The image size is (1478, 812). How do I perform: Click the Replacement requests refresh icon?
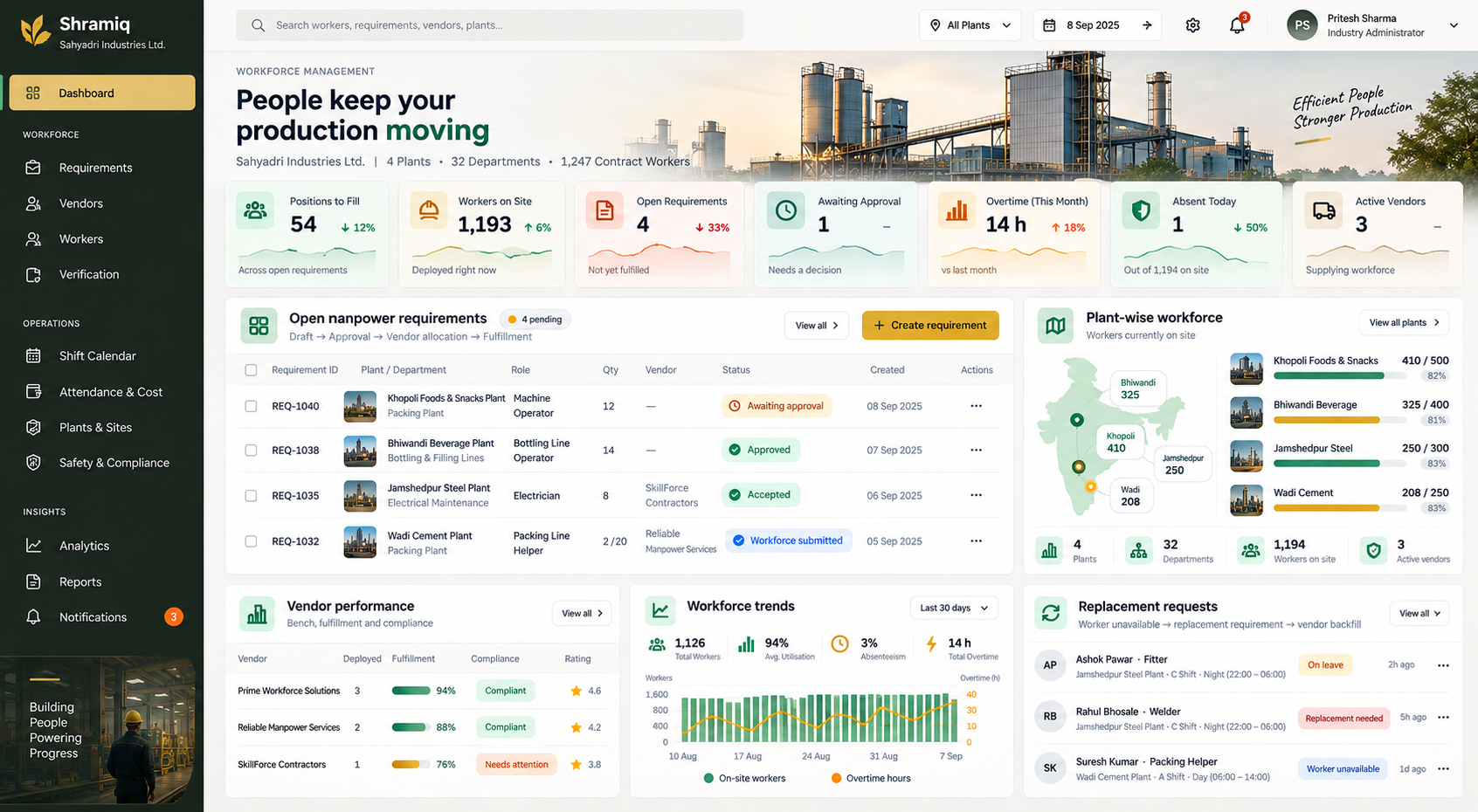(x=1051, y=613)
